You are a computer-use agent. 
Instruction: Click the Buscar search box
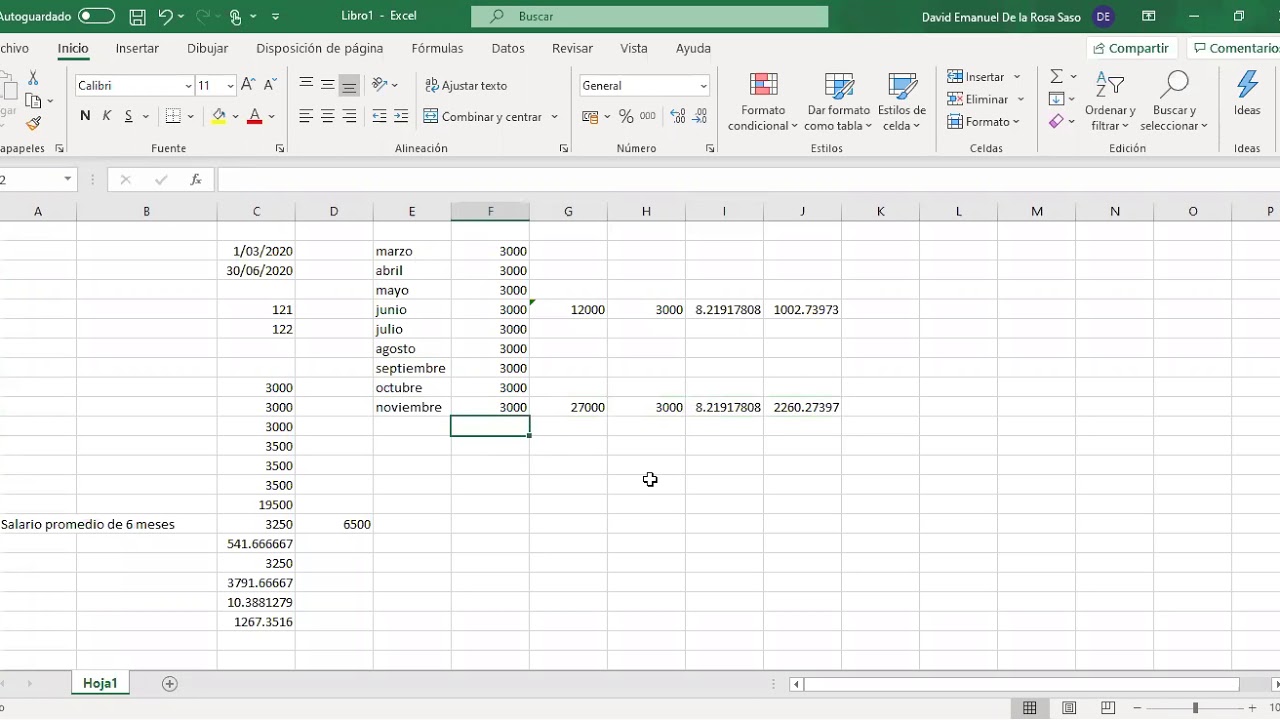click(650, 16)
